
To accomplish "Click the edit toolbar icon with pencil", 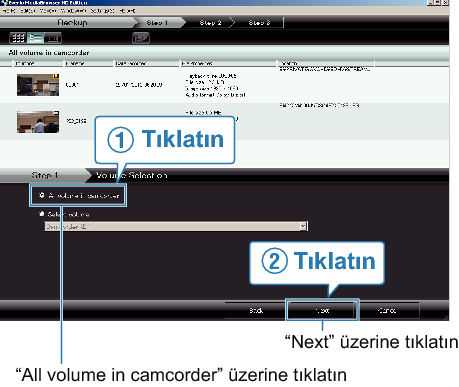I will (141, 38).
